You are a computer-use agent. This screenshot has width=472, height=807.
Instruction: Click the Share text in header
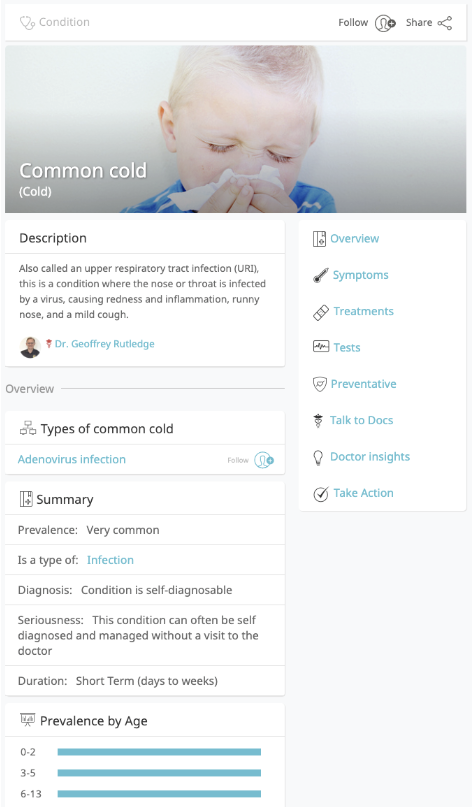click(419, 23)
